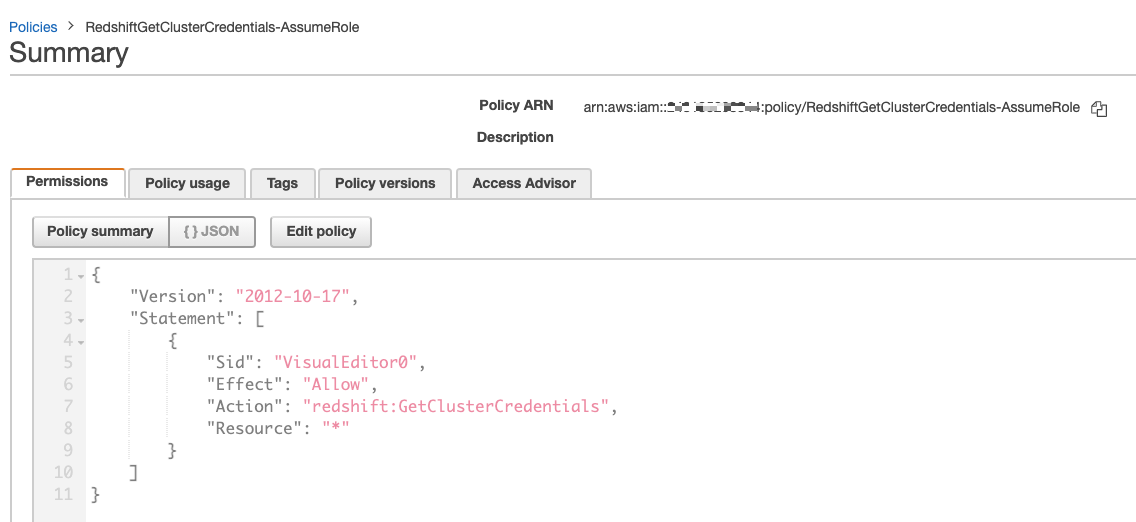This screenshot has width=1136, height=522.
Task: Click the Edit policy button
Action: (x=321, y=232)
